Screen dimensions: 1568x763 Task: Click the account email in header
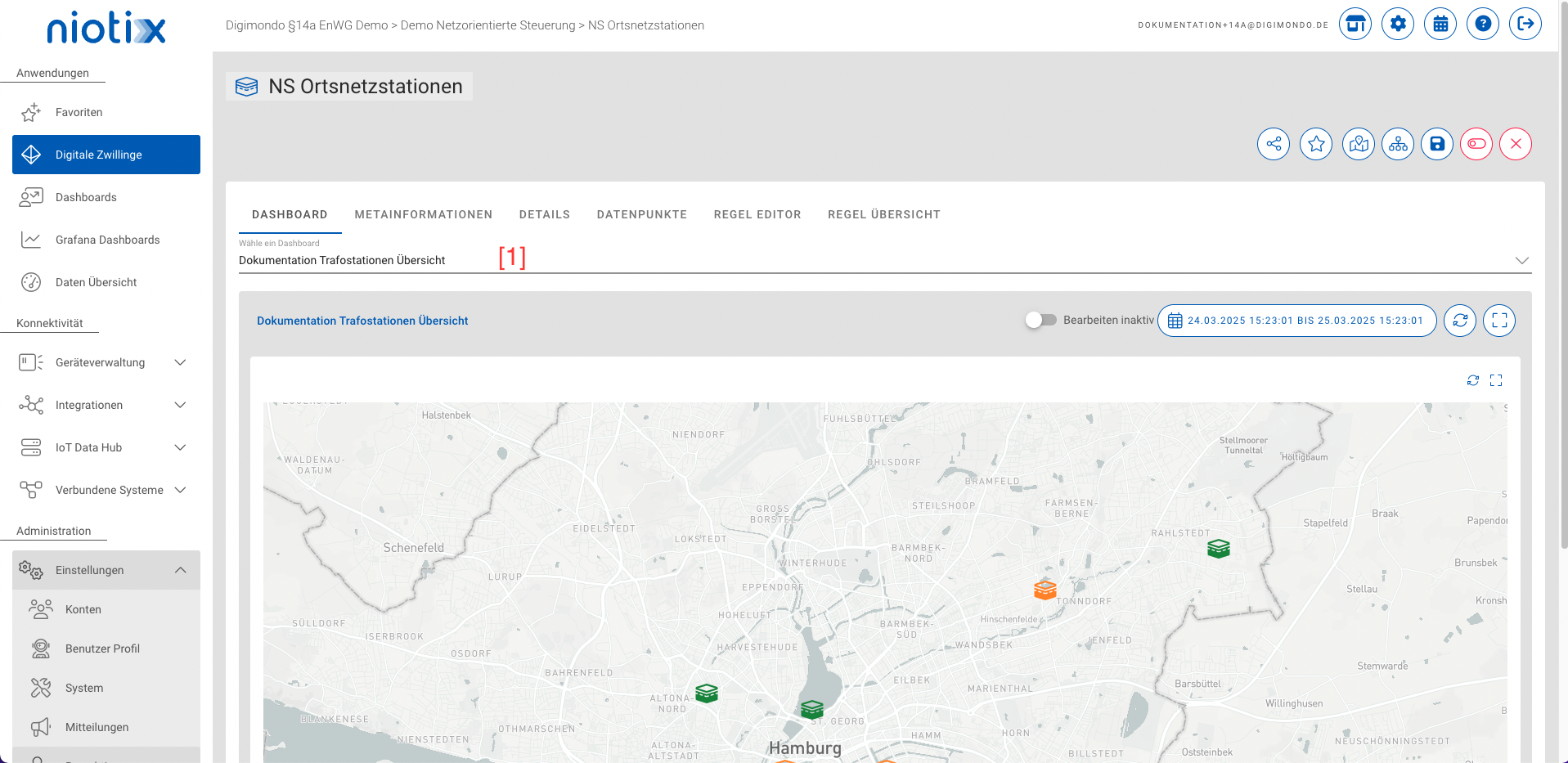pyautogui.click(x=1233, y=25)
